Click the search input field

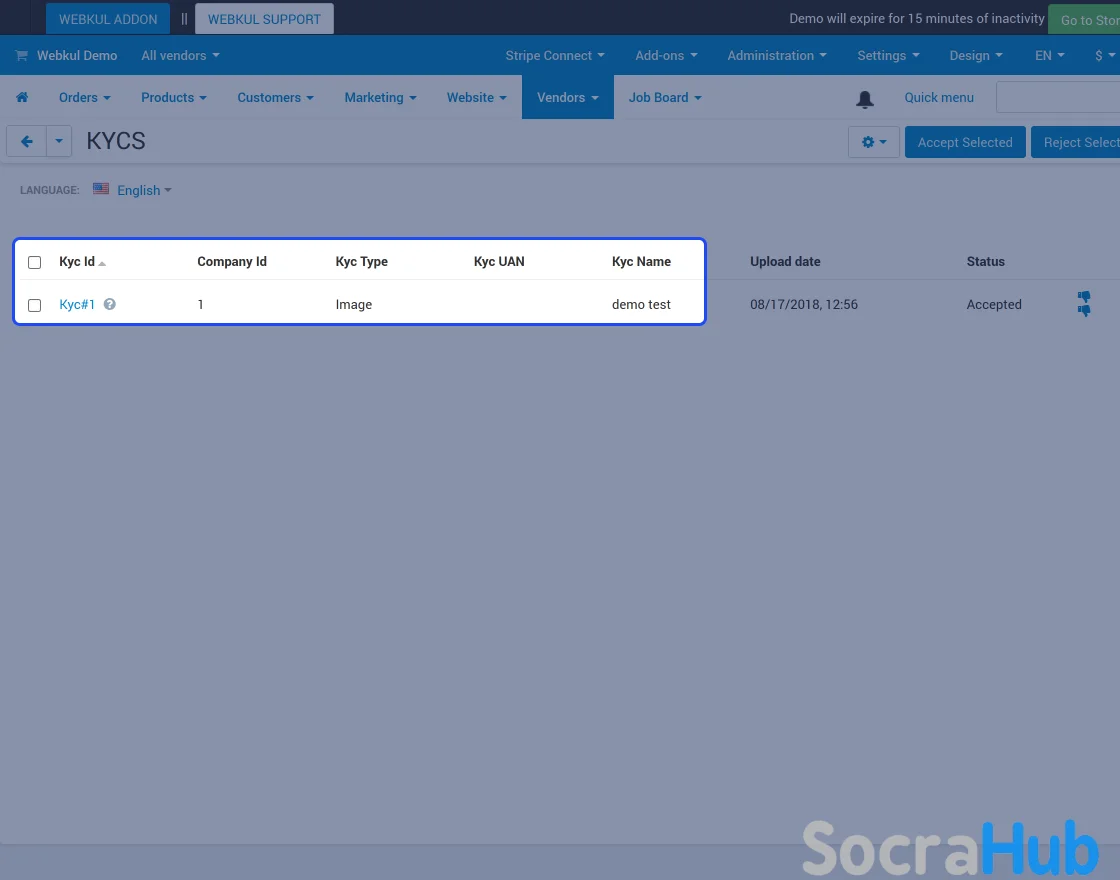tap(1057, 97)
